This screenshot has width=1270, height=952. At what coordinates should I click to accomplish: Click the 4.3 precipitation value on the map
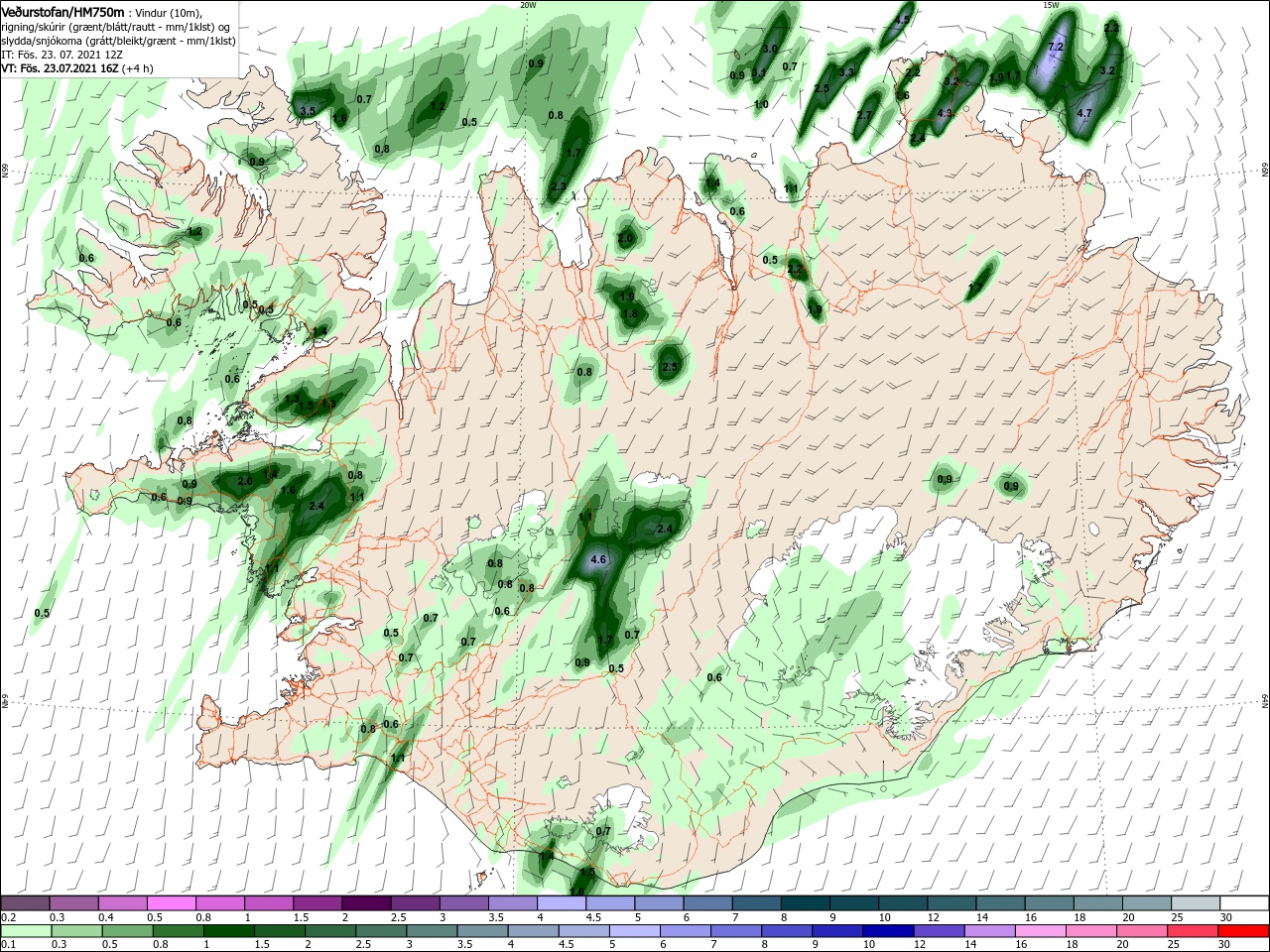point(945,114)
